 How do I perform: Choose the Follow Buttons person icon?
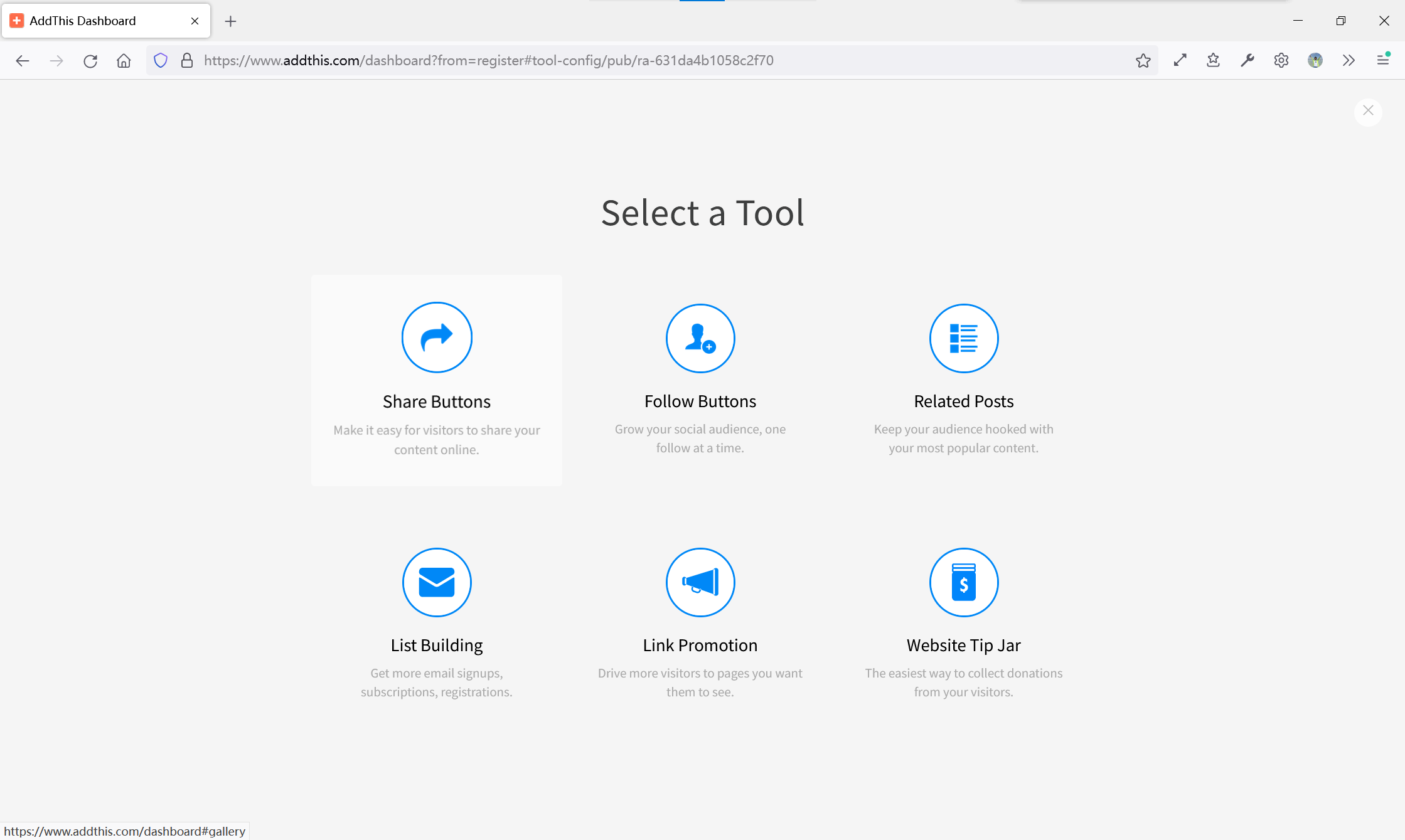(700, 338)
